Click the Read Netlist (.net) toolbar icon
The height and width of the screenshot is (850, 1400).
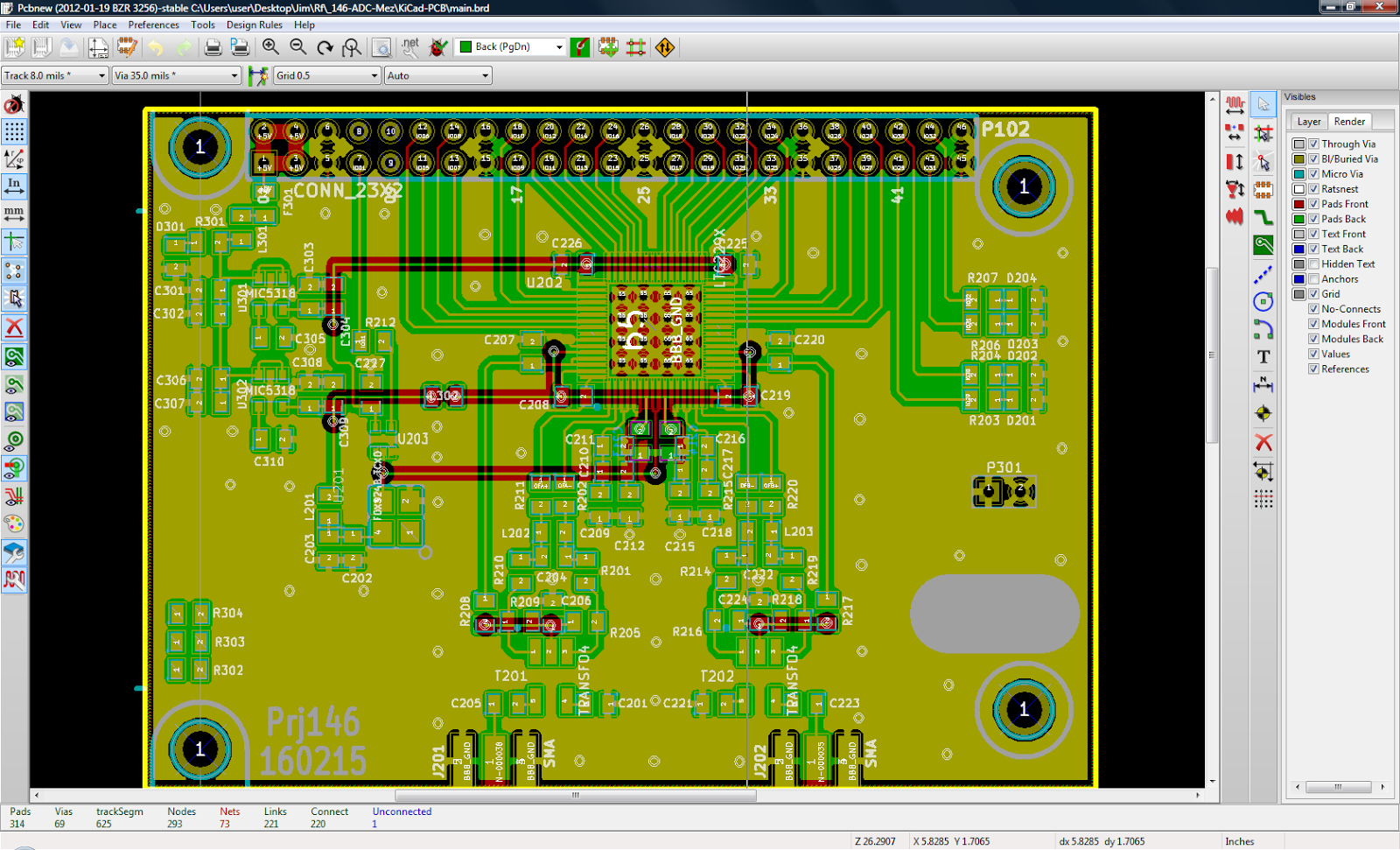coord(409,47)
